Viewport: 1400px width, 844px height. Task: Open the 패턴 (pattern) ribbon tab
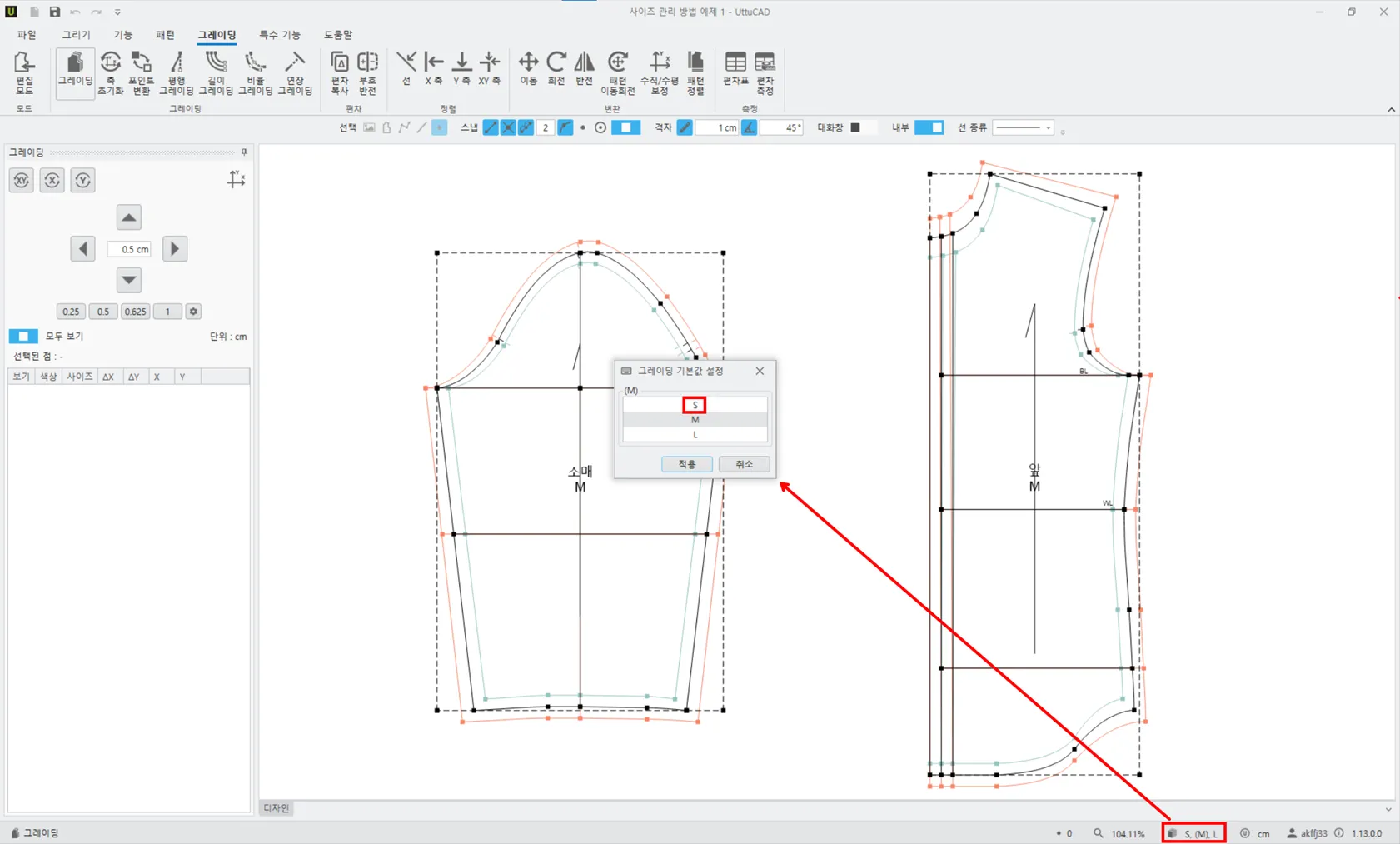tap(165, 35)
